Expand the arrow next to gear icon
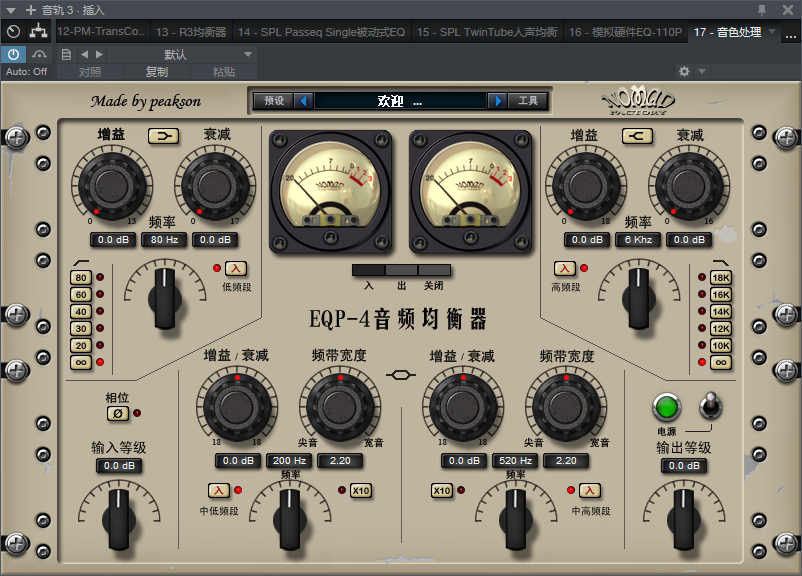 [x=702, y=71]
